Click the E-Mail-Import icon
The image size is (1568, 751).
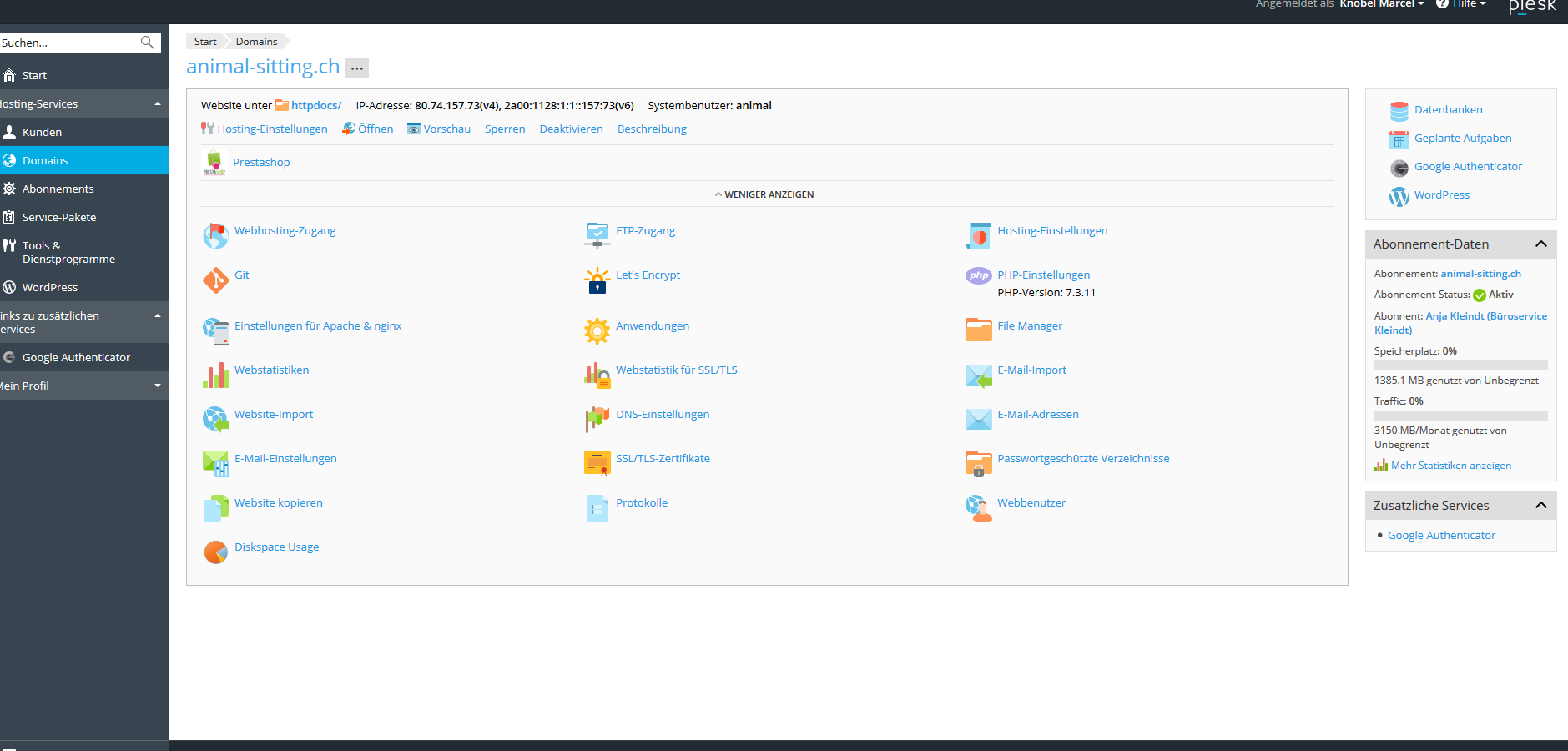pos(979,375)
